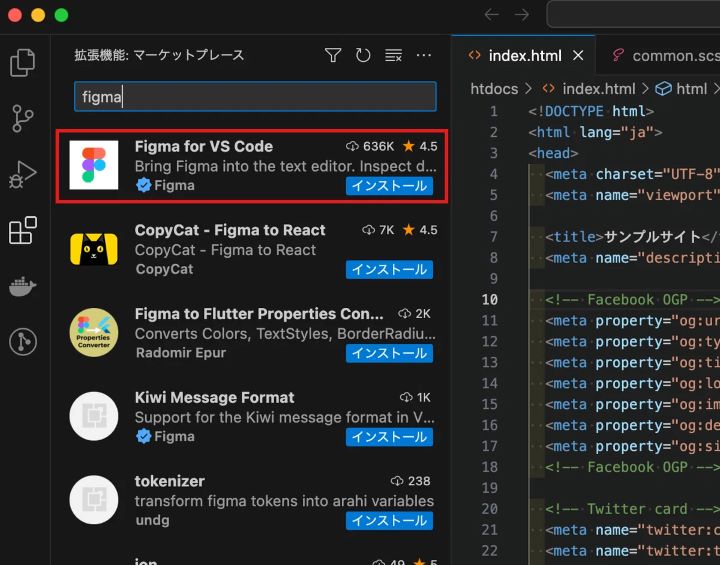Expand the html breadcrumb symbol
Image resolution: width=720 pixels, height=565 pixels.
pos(681,88)
